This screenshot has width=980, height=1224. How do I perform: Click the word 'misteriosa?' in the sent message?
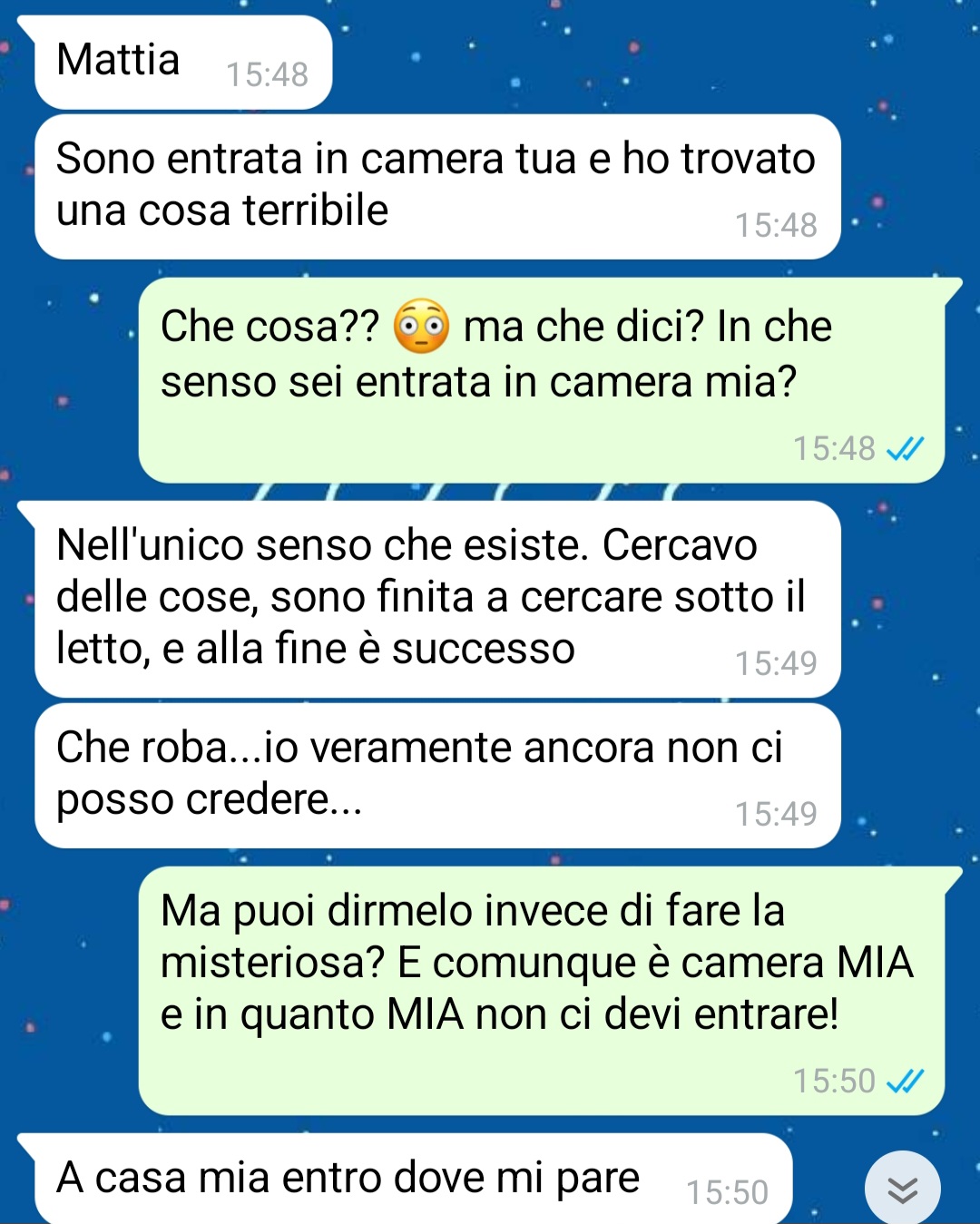tap(273, 963)
